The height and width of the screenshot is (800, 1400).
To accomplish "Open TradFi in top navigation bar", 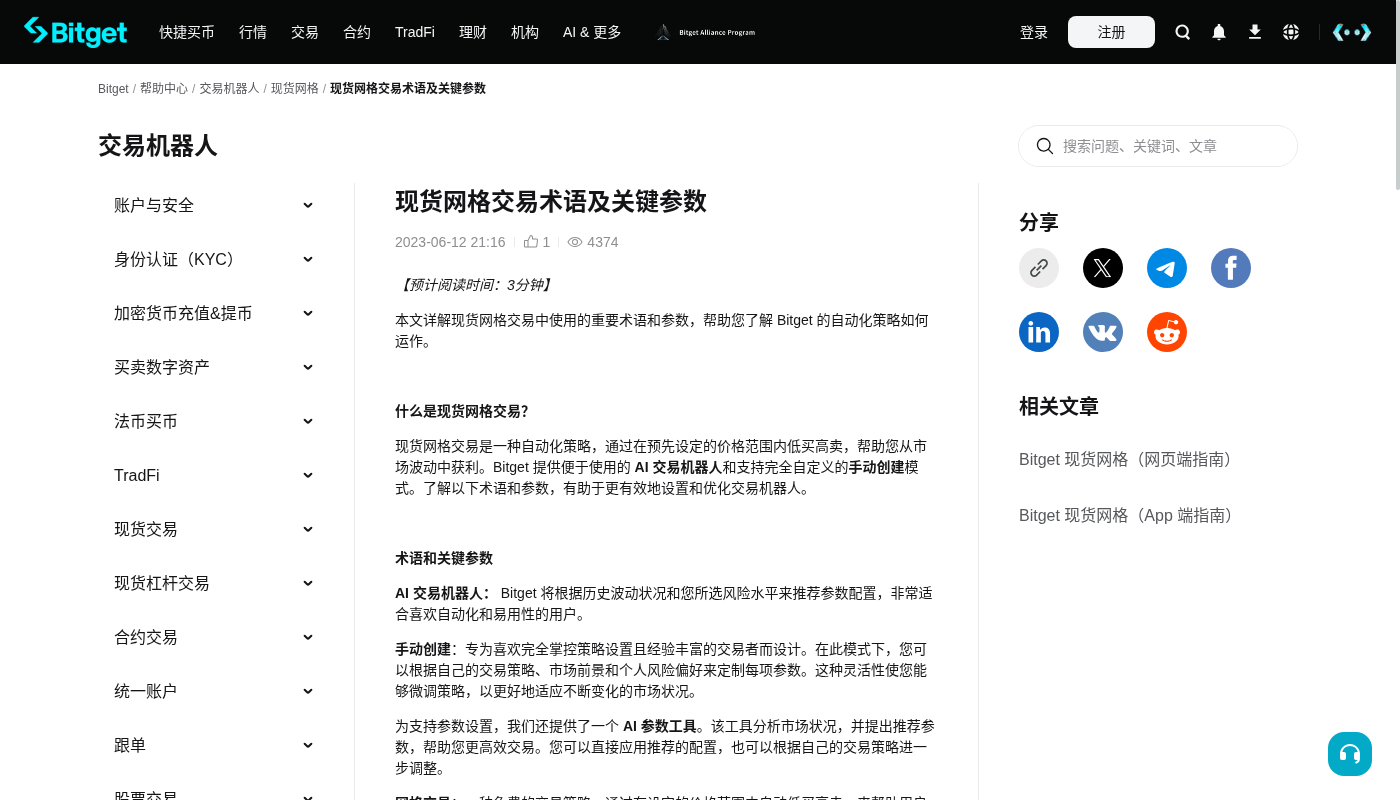I will tap(415, 32).
